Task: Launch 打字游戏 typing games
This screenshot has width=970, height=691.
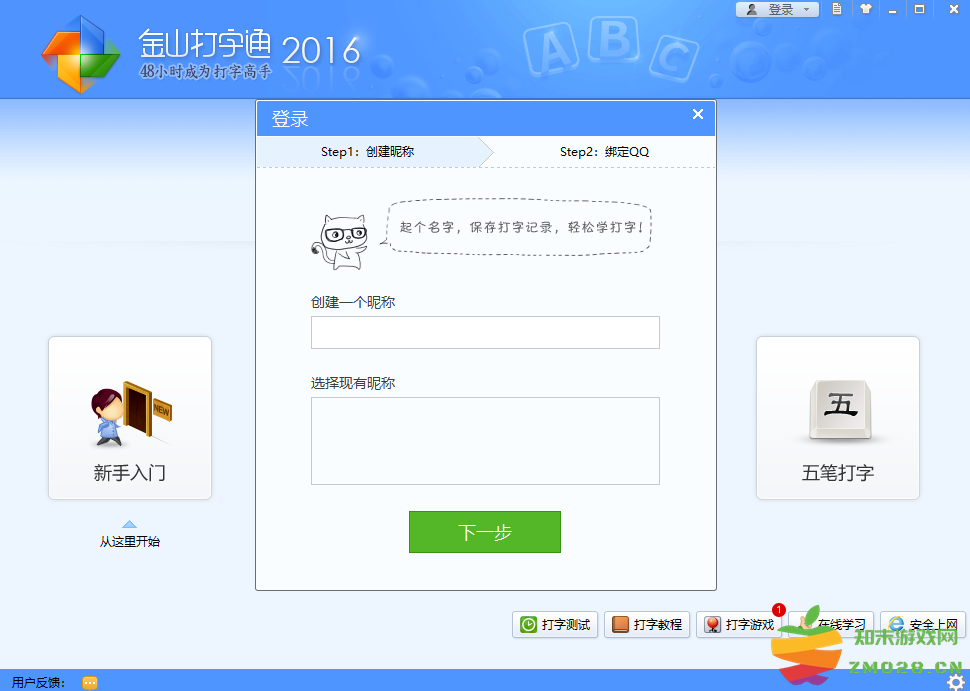Action: click(739, 625)
